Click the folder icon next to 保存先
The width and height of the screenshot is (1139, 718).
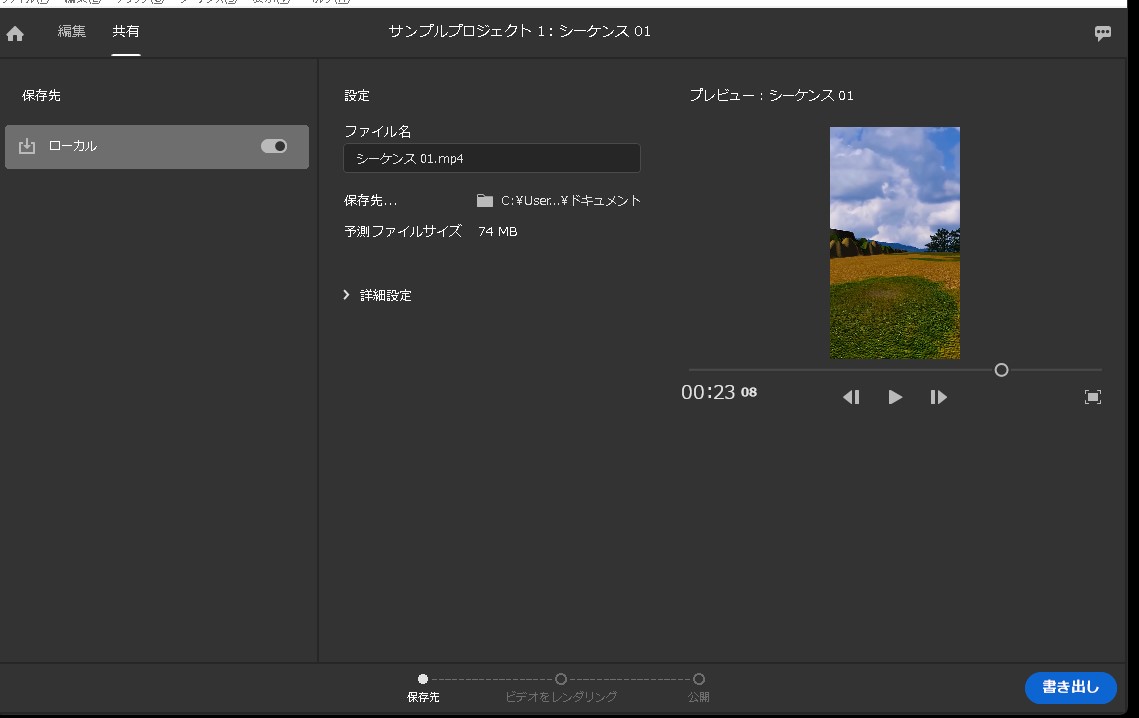pyautogui.click(x=485, y=199)
